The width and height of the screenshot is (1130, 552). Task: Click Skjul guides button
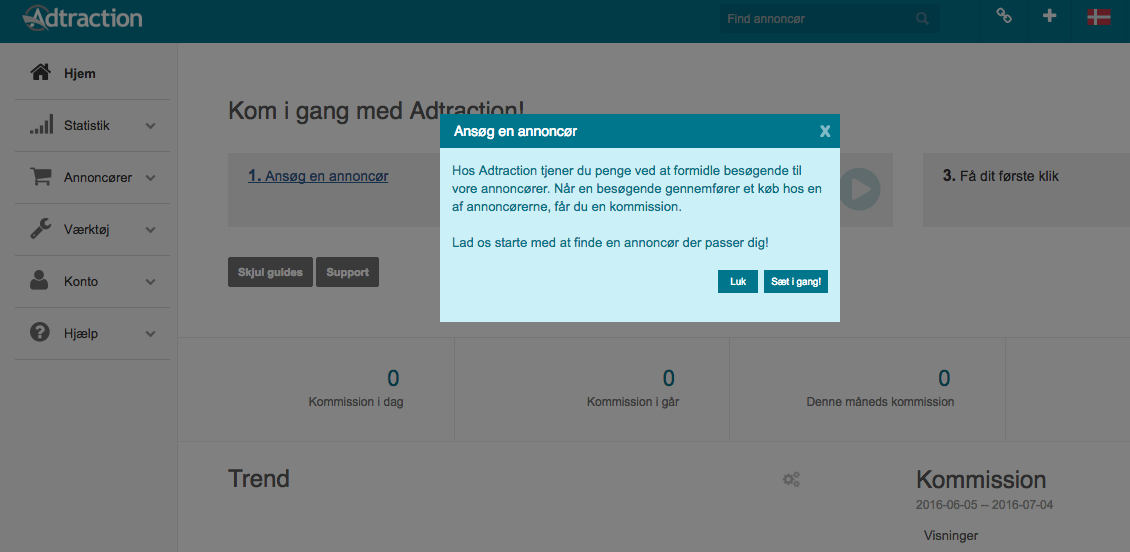pyautogui.click(x=270, y=272)
